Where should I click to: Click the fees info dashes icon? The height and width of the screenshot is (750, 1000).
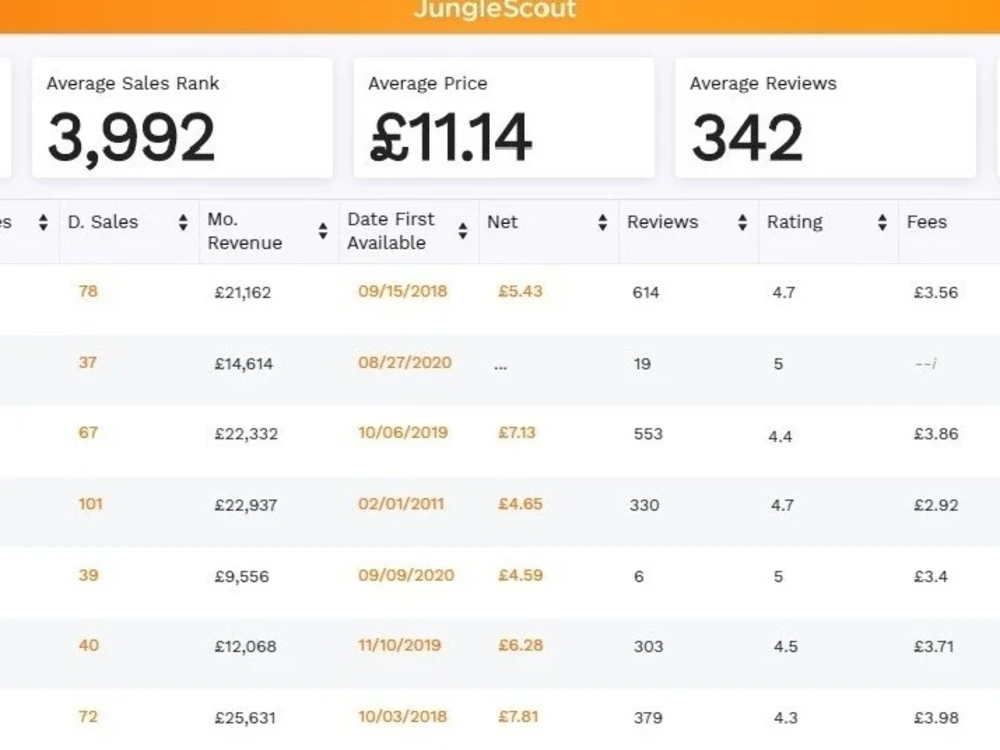coord(925,364)
